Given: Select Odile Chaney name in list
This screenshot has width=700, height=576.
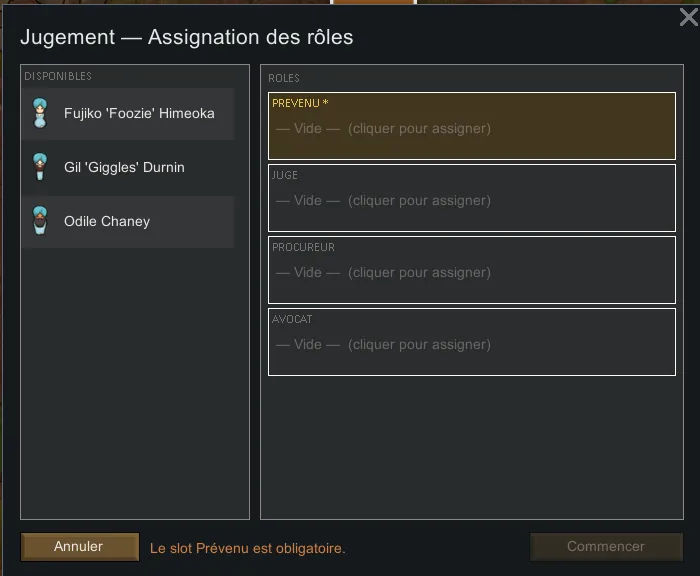Looking at the screenshot, I should click(x=107, y=221).
